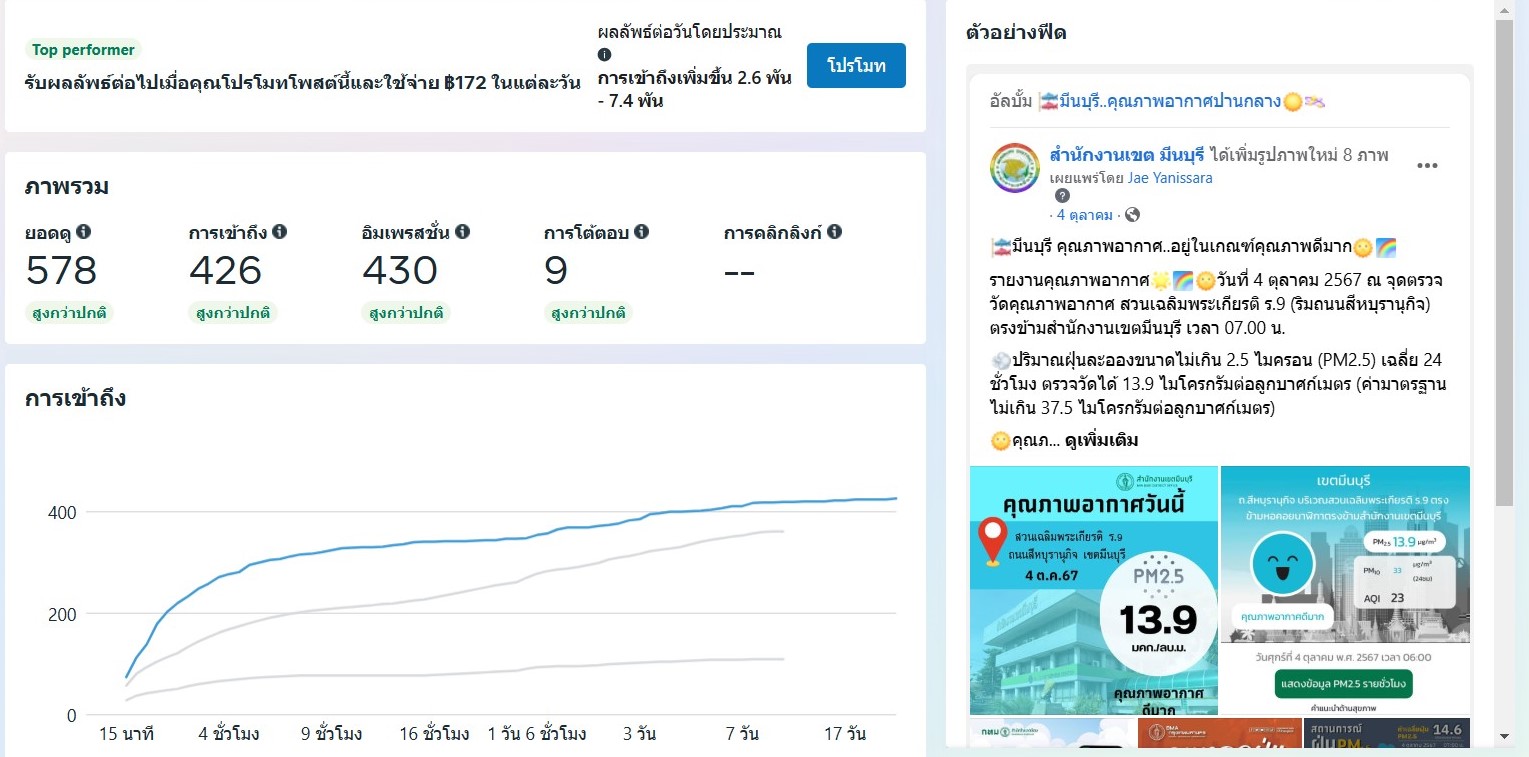
Task: Click info icon next to การคลิกลิงก์
Action: 834,232
